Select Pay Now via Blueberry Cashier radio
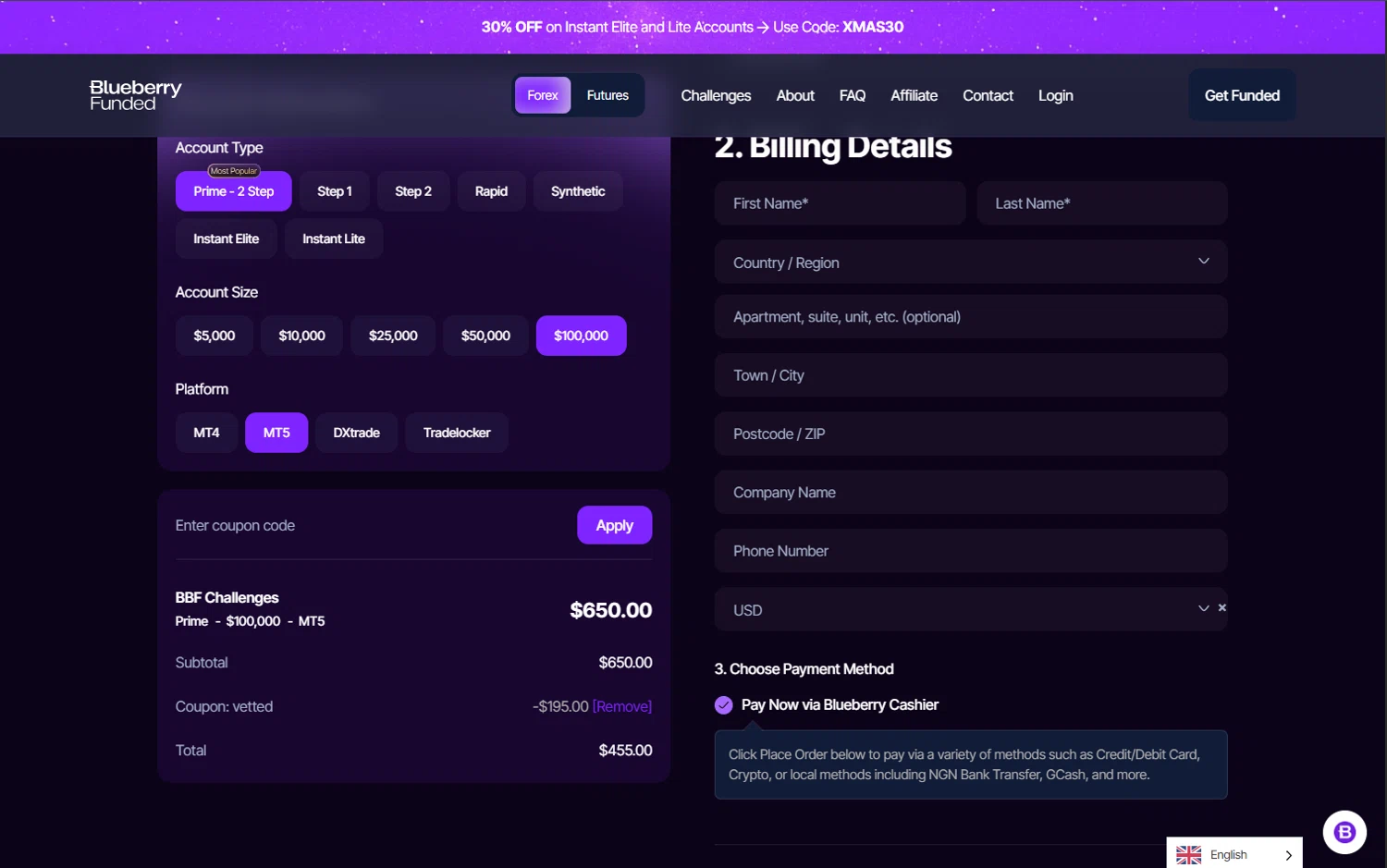 point(723,705)
